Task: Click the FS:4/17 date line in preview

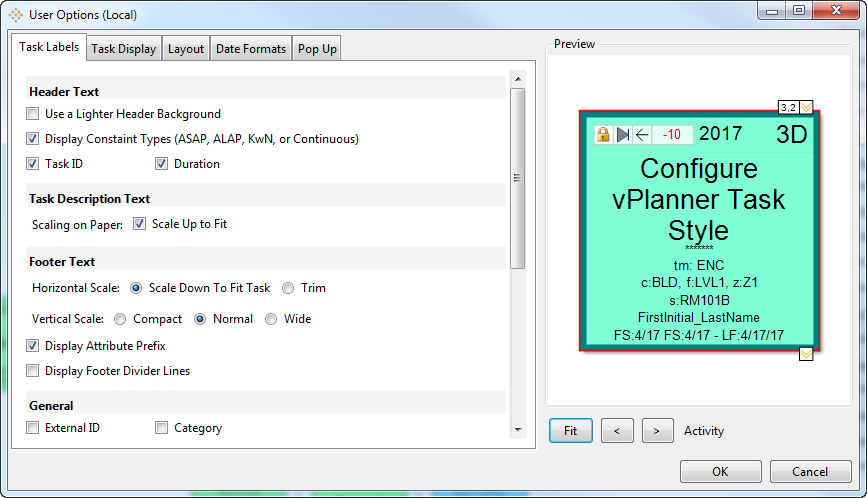Action: 699,335
